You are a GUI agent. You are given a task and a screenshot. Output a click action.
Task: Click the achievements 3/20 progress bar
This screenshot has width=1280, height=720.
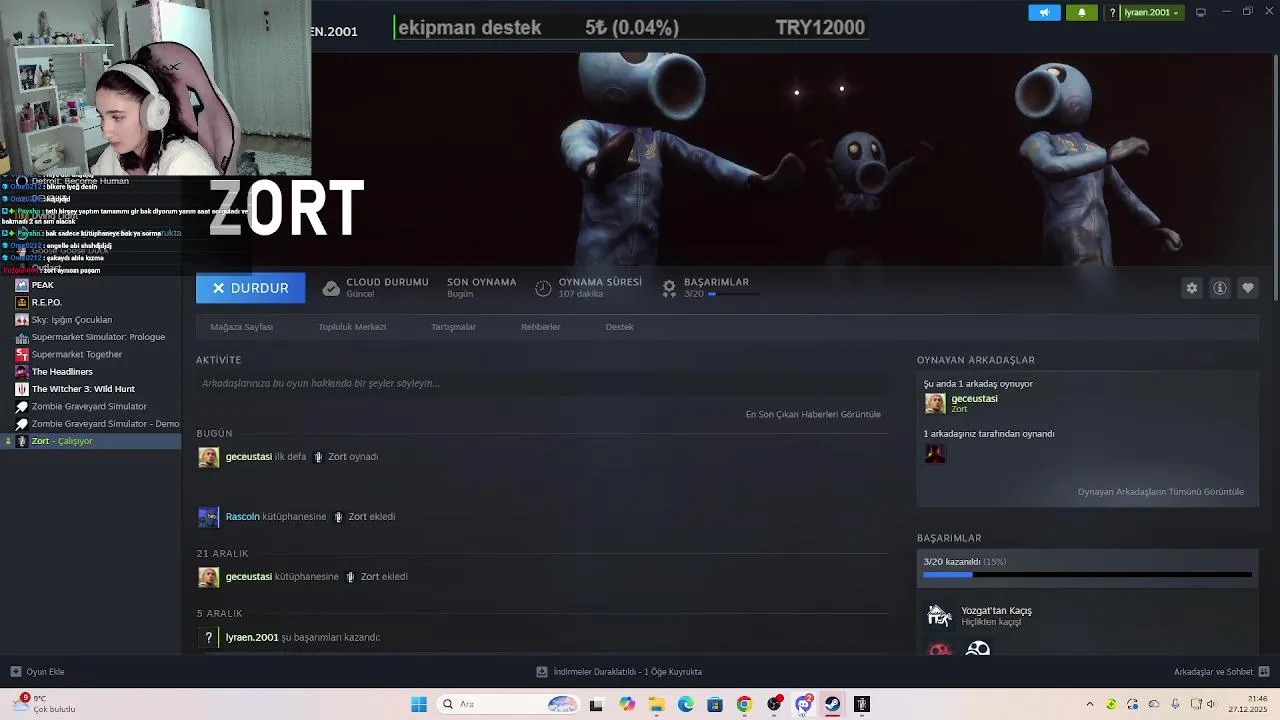[1087, 575]
